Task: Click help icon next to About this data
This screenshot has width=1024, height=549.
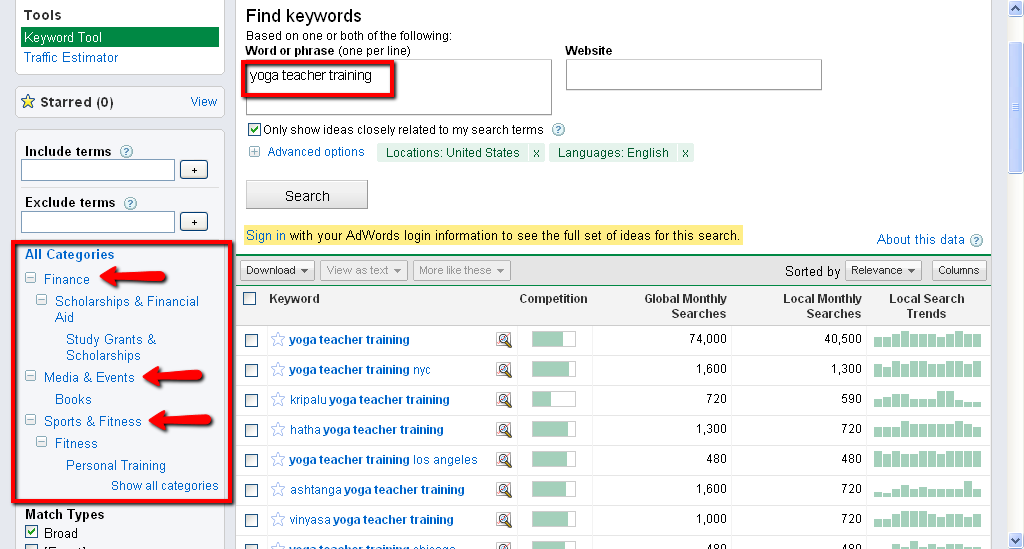Action: (x=976, y=240)
